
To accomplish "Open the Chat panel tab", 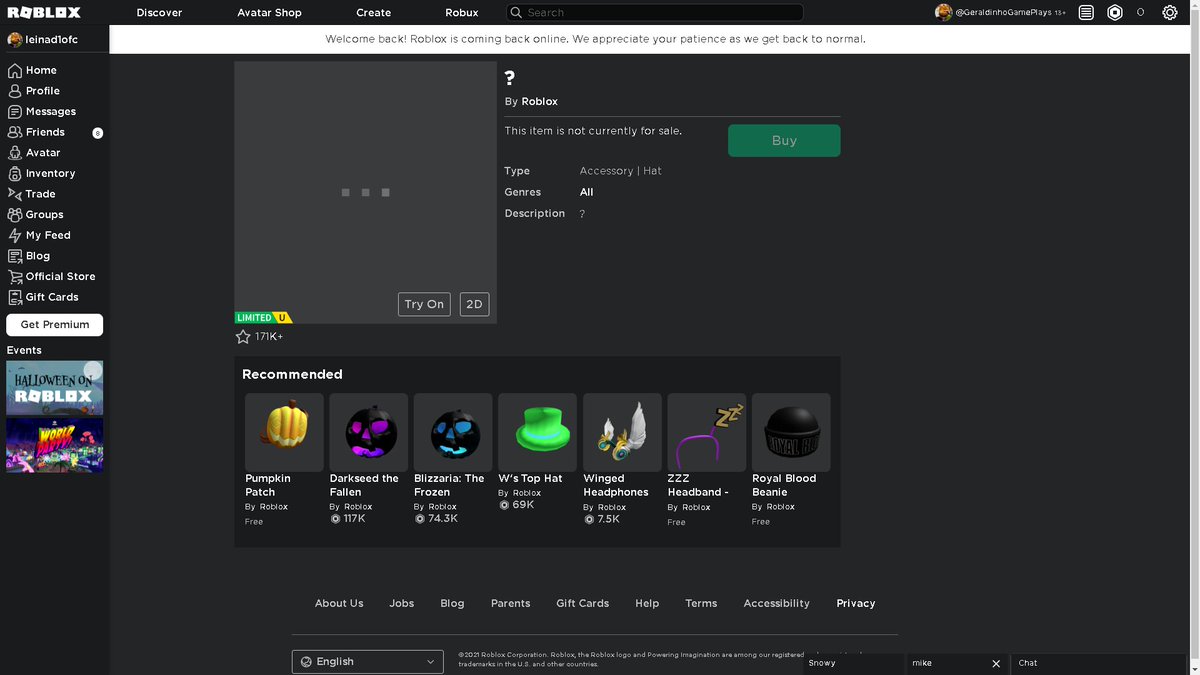I will pos(1100,664).
